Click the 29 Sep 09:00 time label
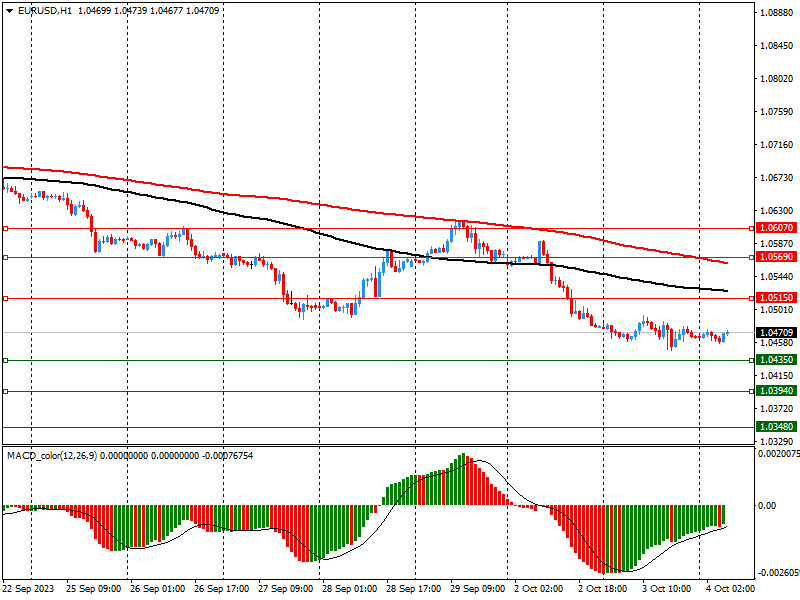Image resolution: width=800 pixels, height=600 pixels. (x=476, y=590)
